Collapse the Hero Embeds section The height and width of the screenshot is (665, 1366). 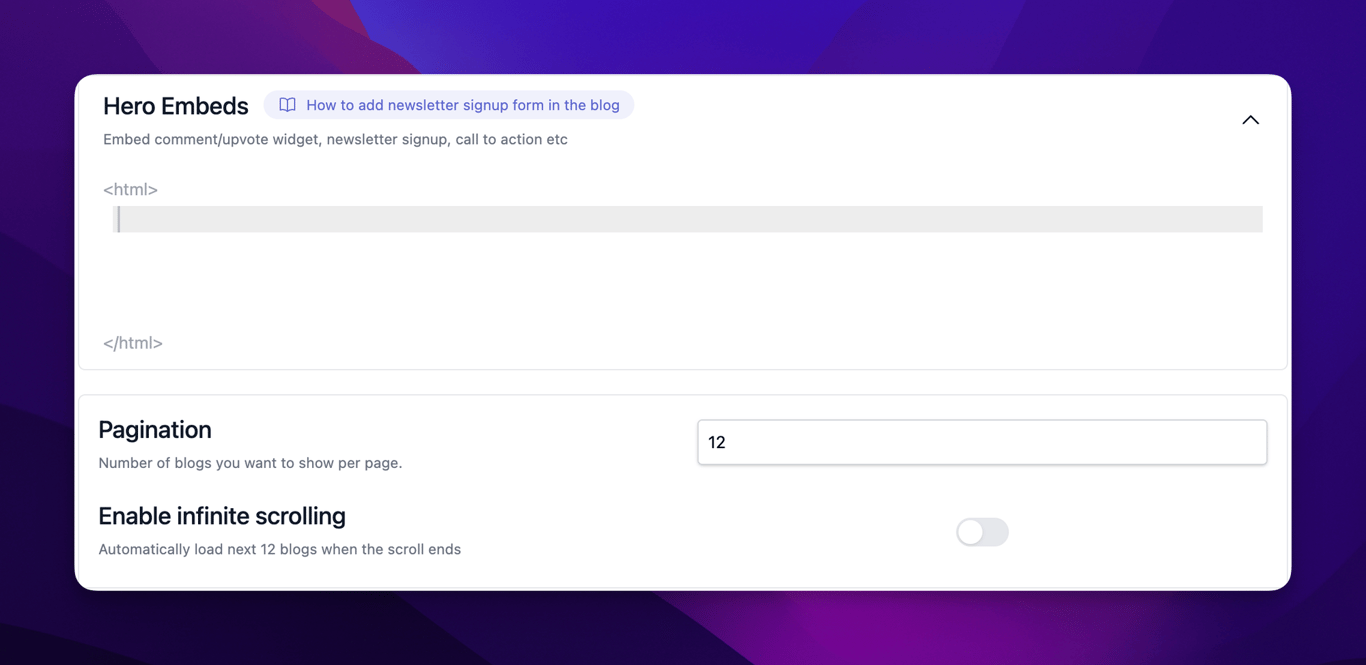1250,120
